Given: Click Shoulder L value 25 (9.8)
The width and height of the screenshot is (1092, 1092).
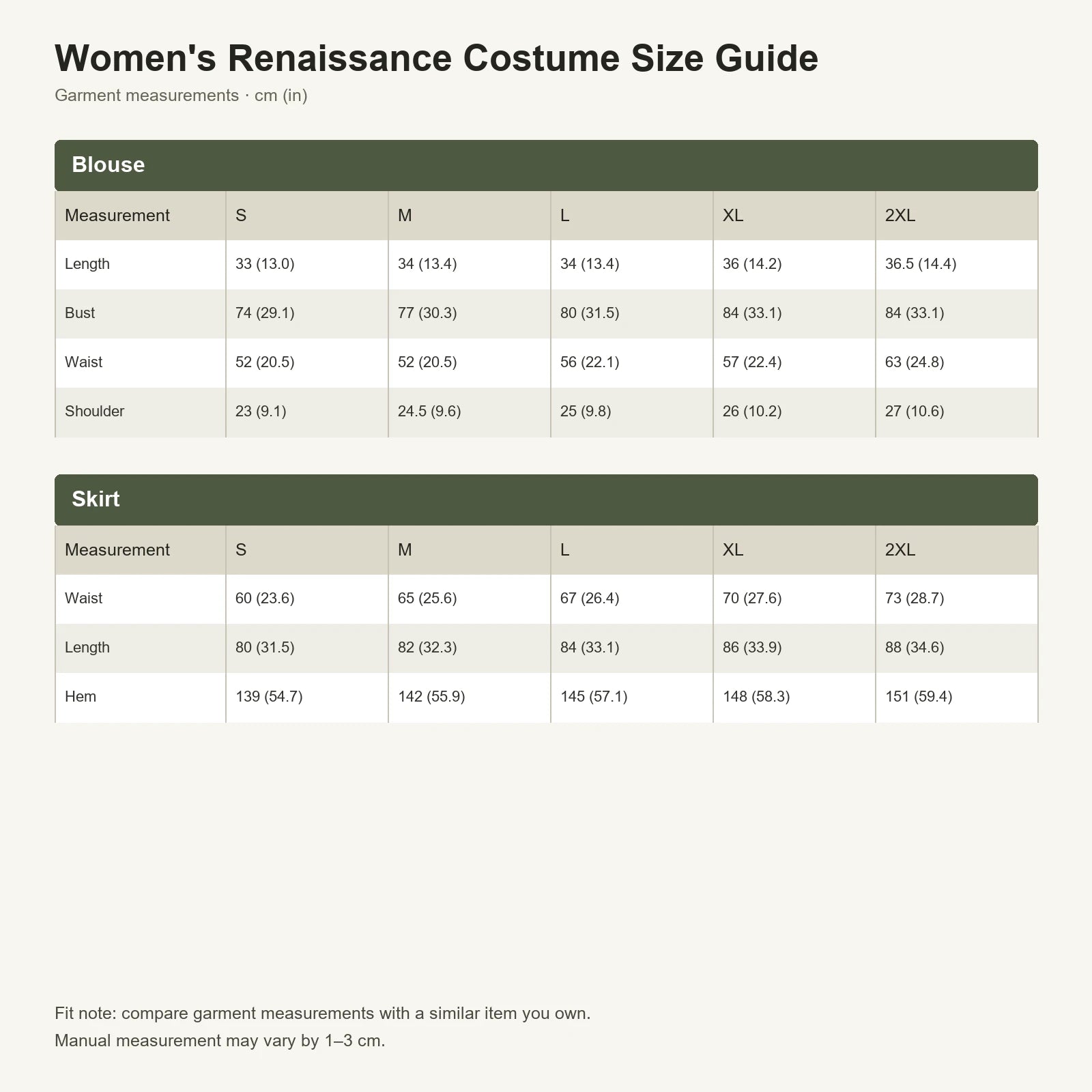Looking at the screenshot, I should click(x=586, y=412).
